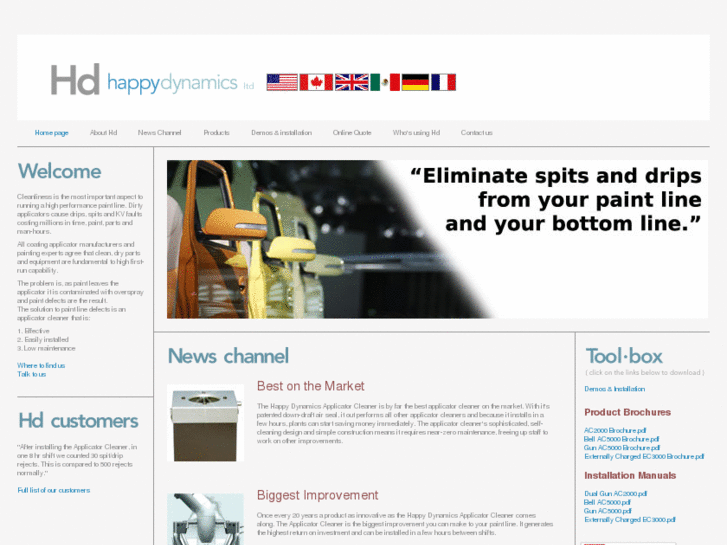Open the Products menu item
727x545 pixels.
tap(217, 133)
